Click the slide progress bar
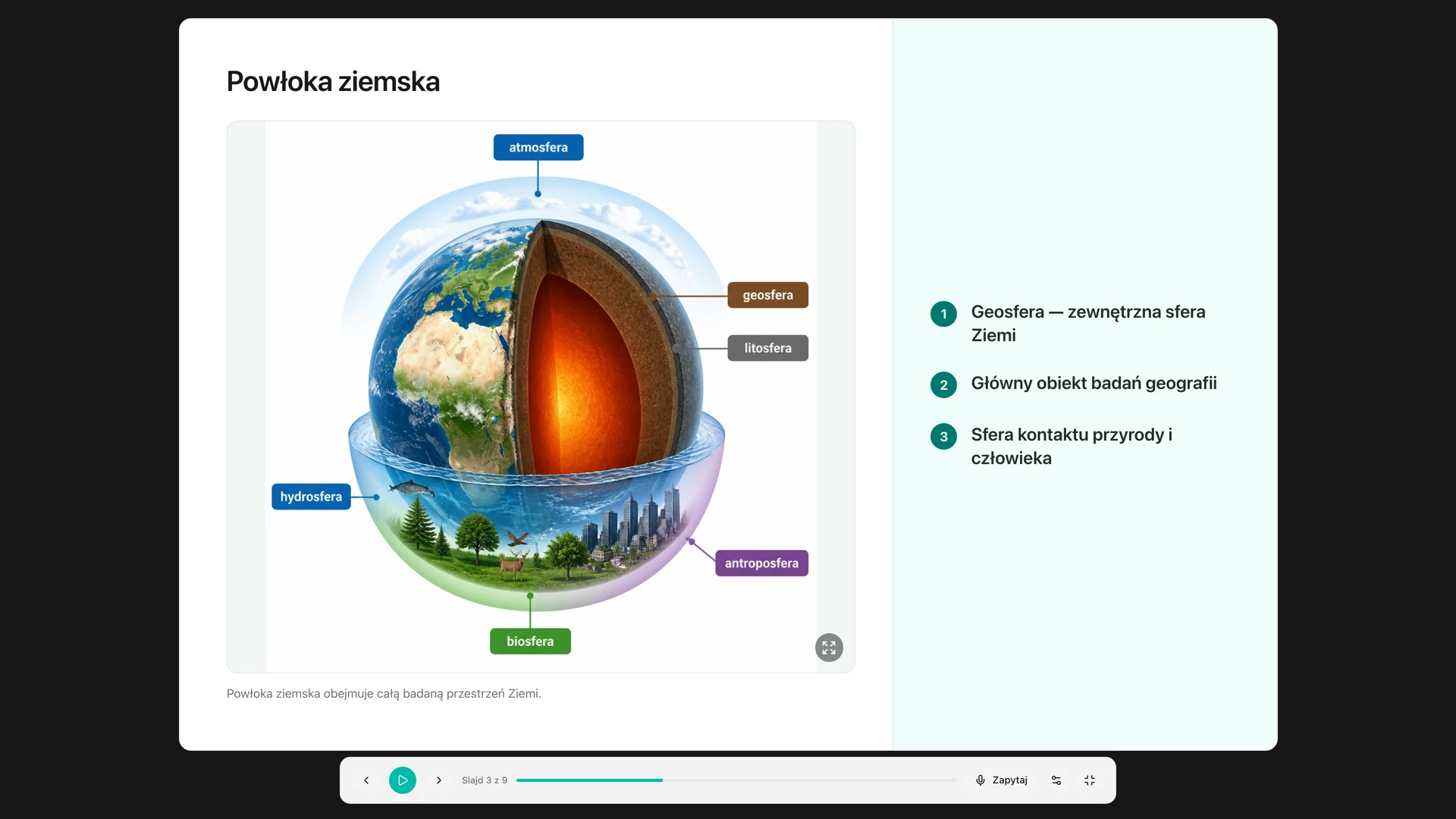 click(736, 780)
